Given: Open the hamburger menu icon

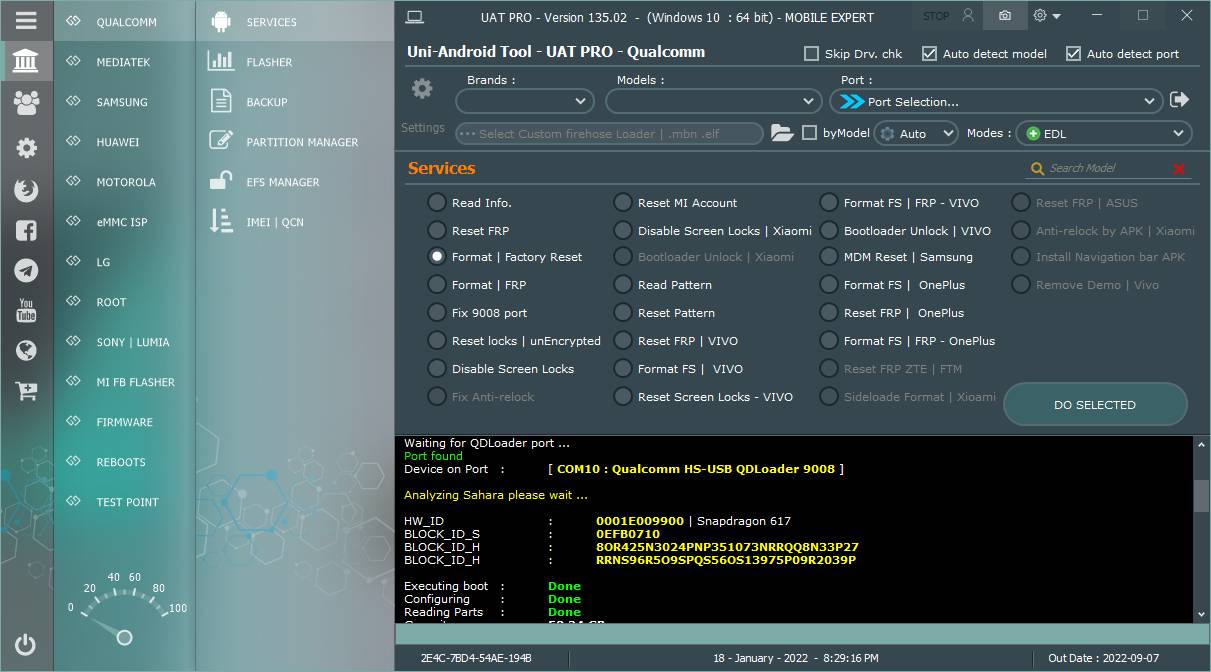Looking at the screenshot, I should point(26,20).
